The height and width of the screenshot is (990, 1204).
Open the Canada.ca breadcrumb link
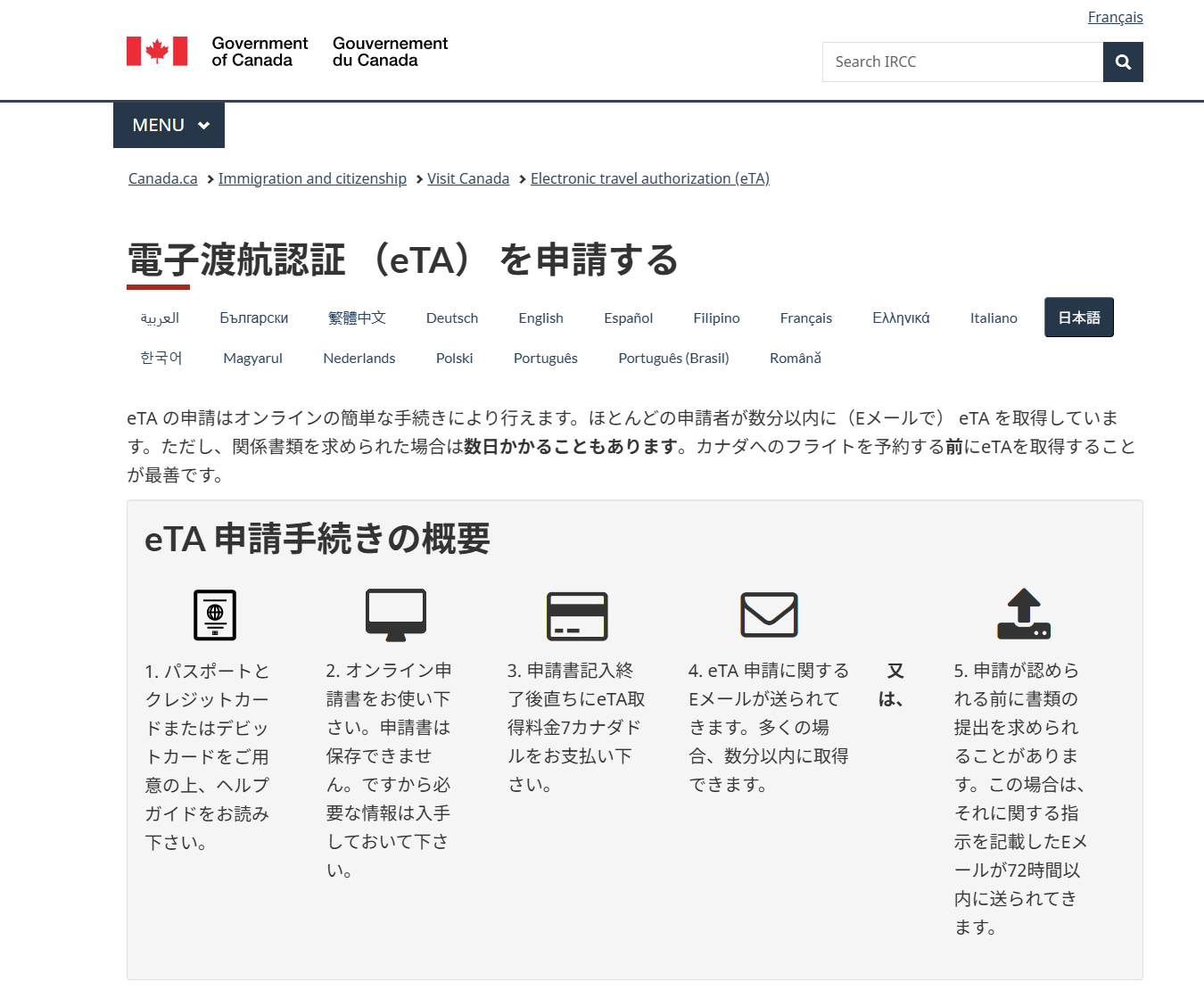163,178
